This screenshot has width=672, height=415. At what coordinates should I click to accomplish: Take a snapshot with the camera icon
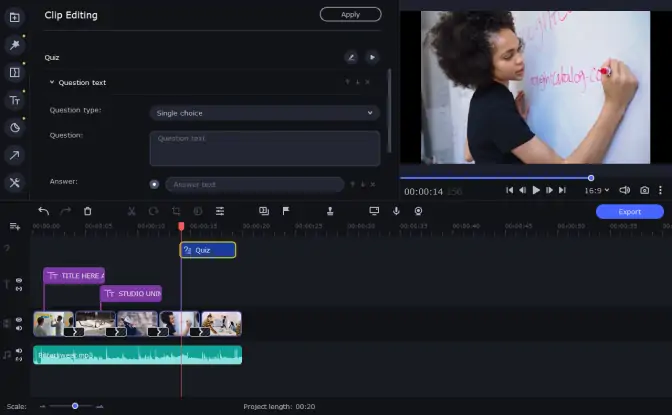point(644,190)
